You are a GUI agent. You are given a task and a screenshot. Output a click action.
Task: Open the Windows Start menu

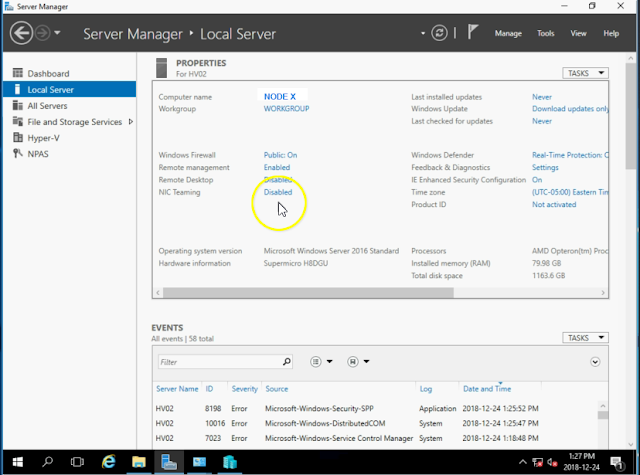[x=17, y=462]
